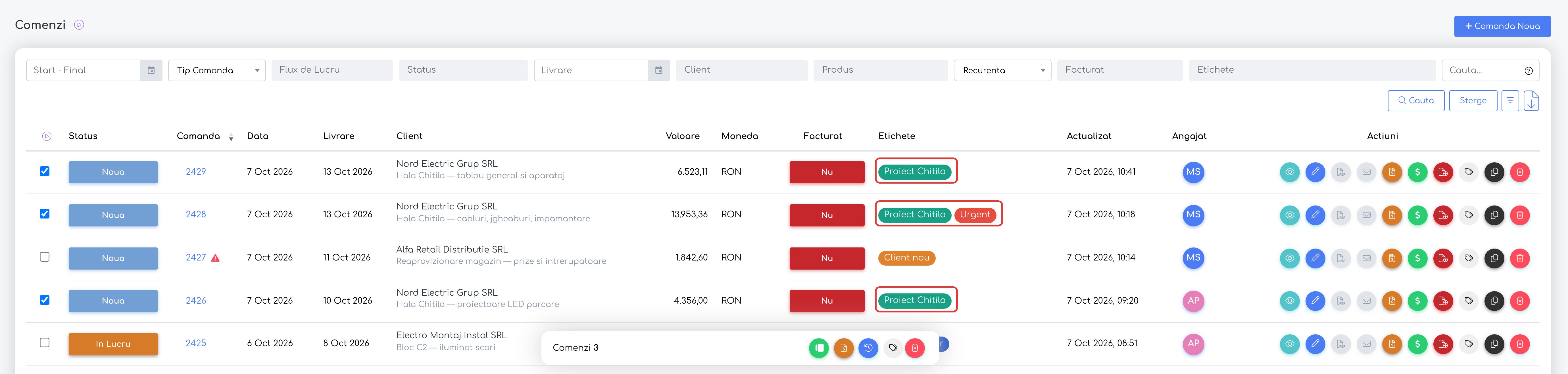Edit order 2428 with pencil icon
Image resolution: width=1568 pixels, height=374 pixels.
[1315, 215]
